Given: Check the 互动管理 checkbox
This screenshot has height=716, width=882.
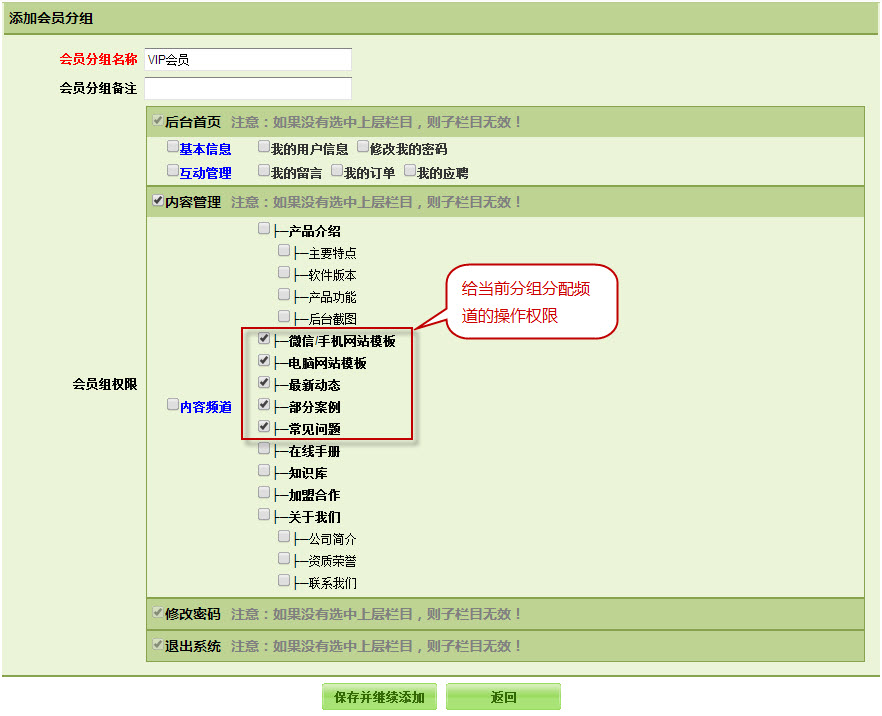Looking at the screenshot, I should coord(173,170).
